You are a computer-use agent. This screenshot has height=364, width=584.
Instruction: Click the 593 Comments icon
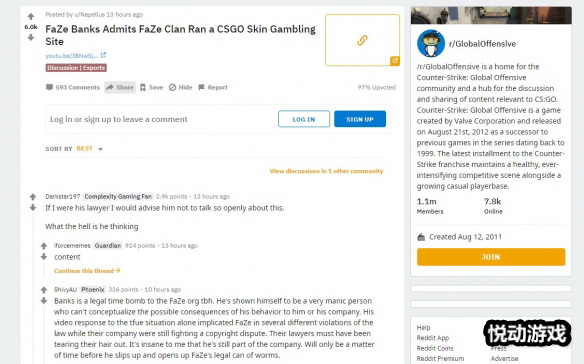(x=50, y=88)
